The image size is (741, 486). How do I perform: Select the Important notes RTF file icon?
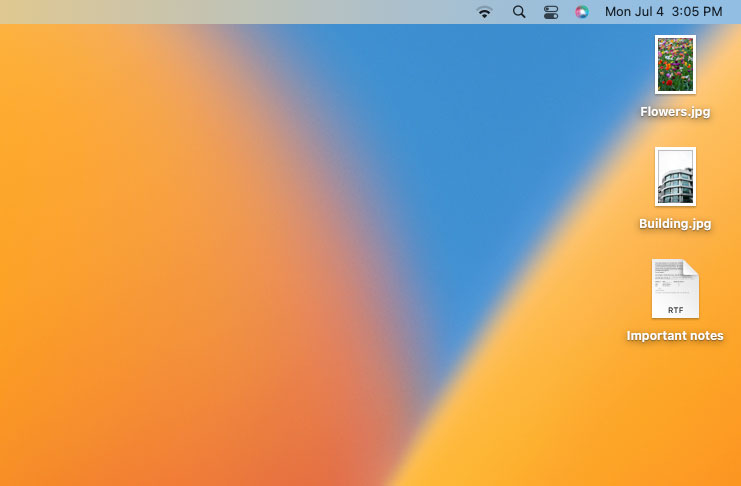675,288
